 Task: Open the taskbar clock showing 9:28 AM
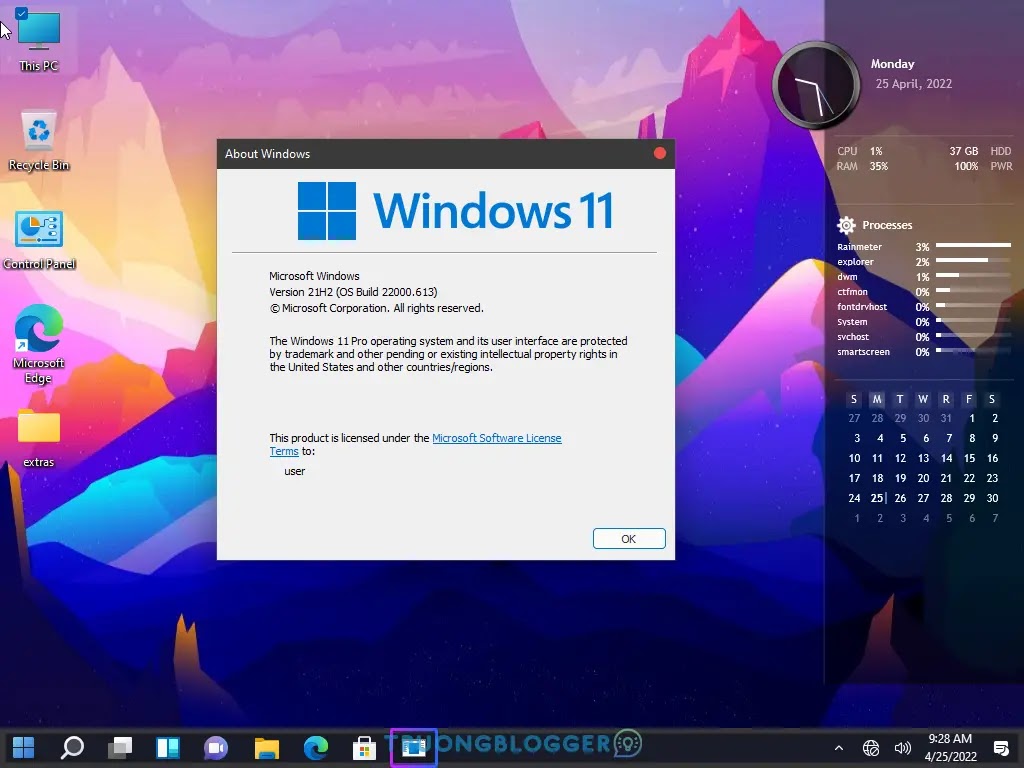pyautogui.click(x=951, y=748)
